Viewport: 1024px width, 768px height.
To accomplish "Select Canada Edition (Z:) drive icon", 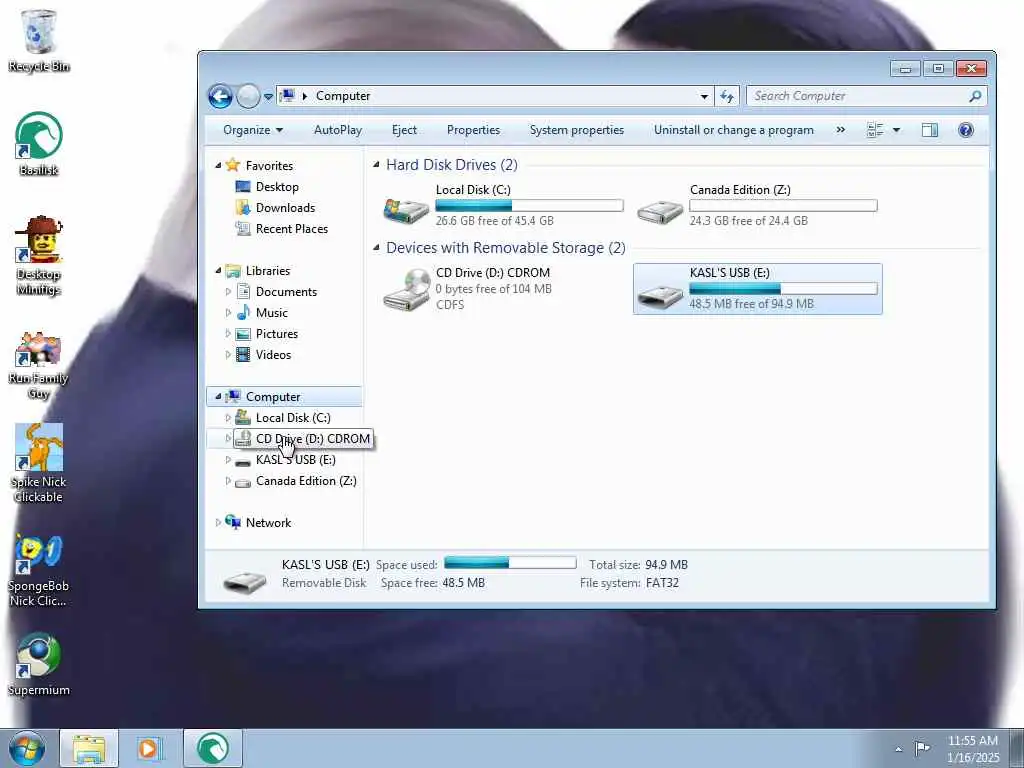I will (x=660, y=211).
